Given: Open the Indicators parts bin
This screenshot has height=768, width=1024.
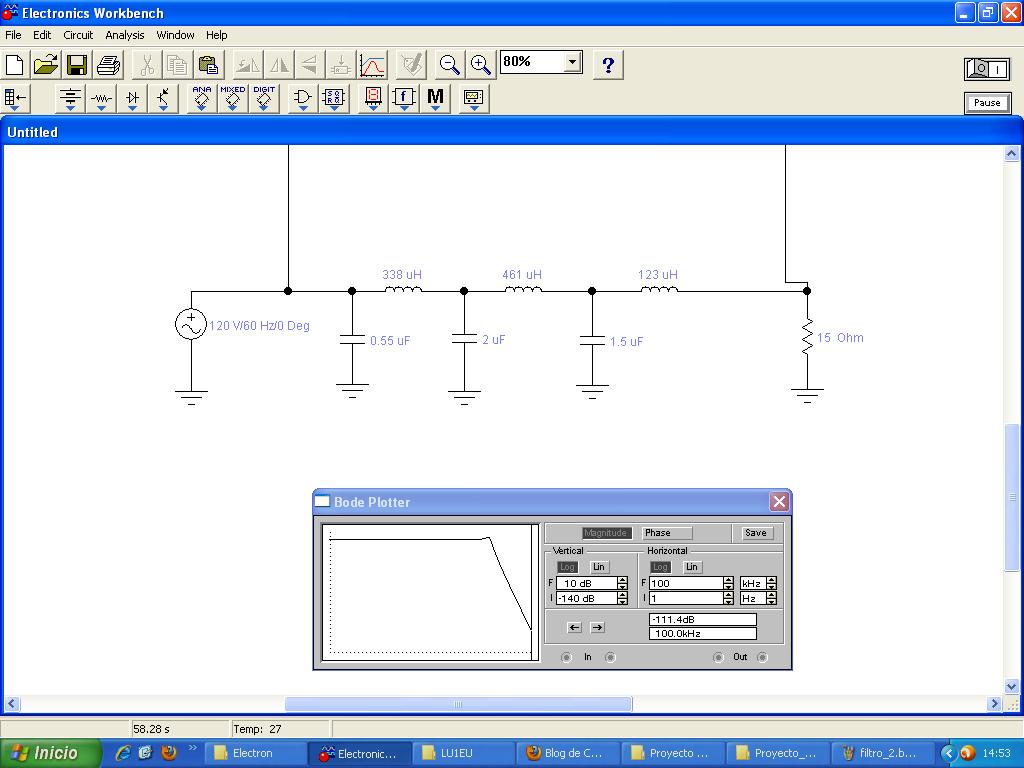Looking at the screenshot, I should click(x=372, y=98).
